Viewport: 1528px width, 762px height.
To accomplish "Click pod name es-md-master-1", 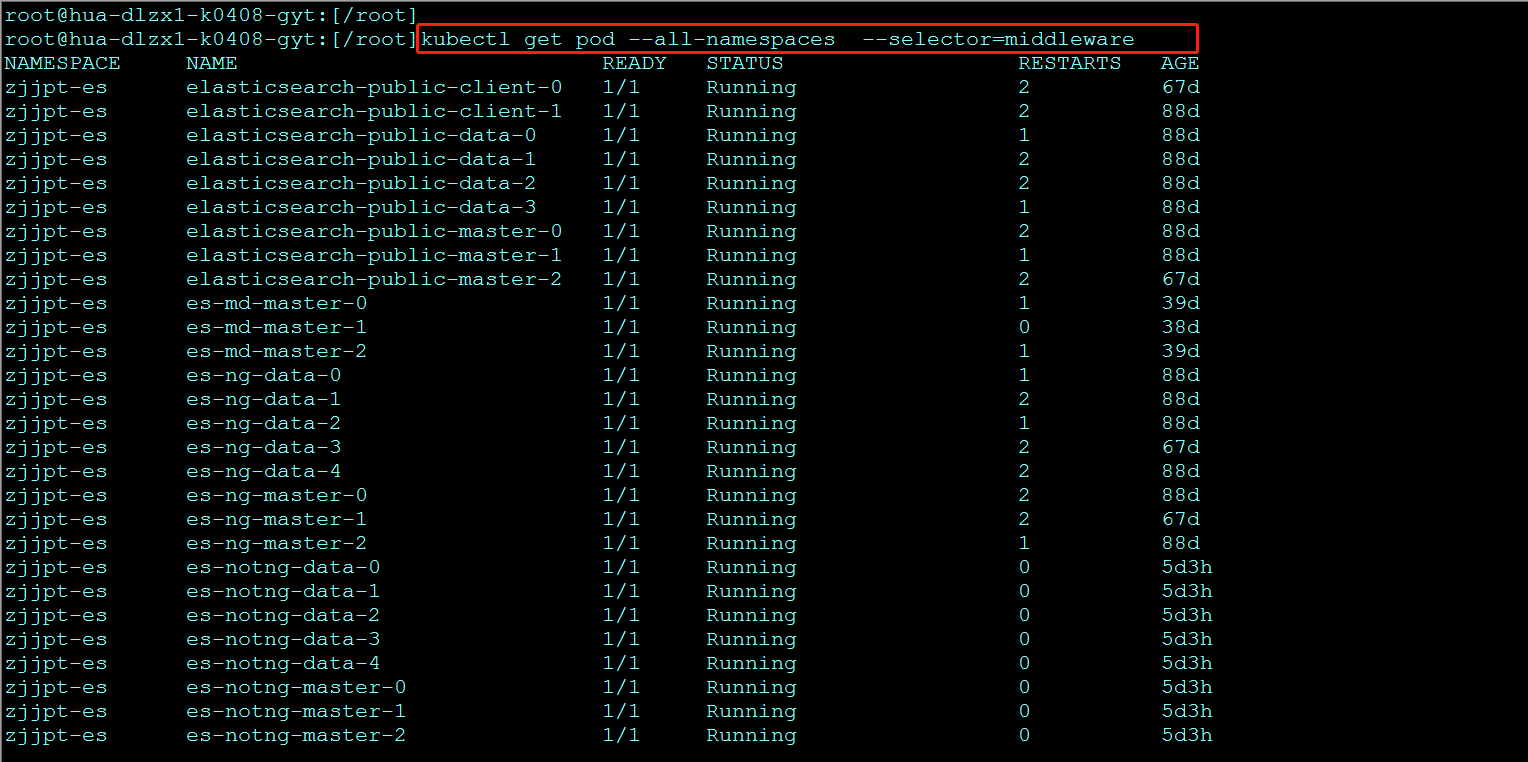I will coord(277,327).
